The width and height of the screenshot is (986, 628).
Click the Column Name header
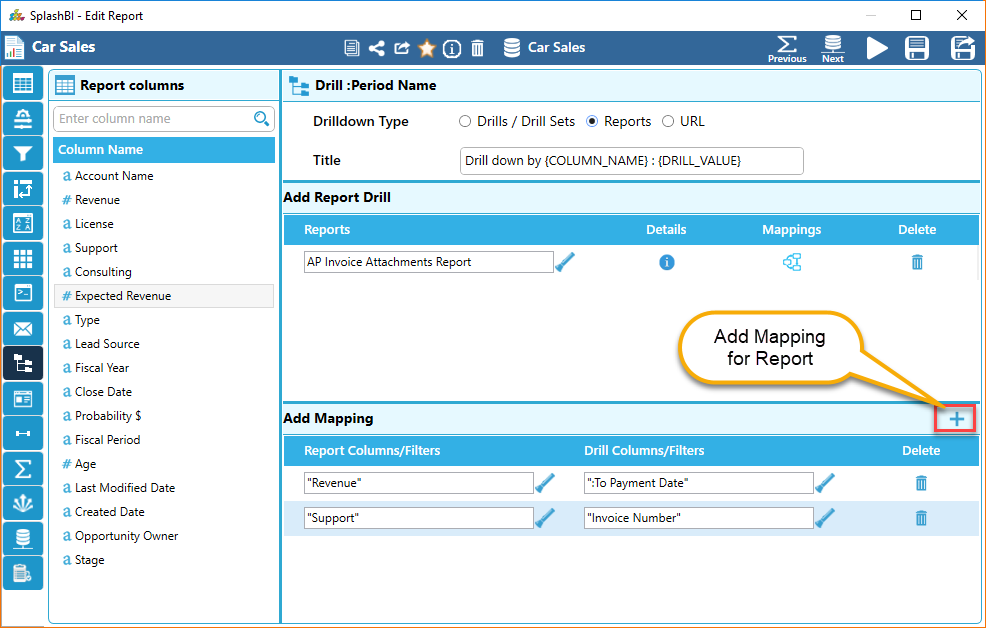(x=163, y=150)
